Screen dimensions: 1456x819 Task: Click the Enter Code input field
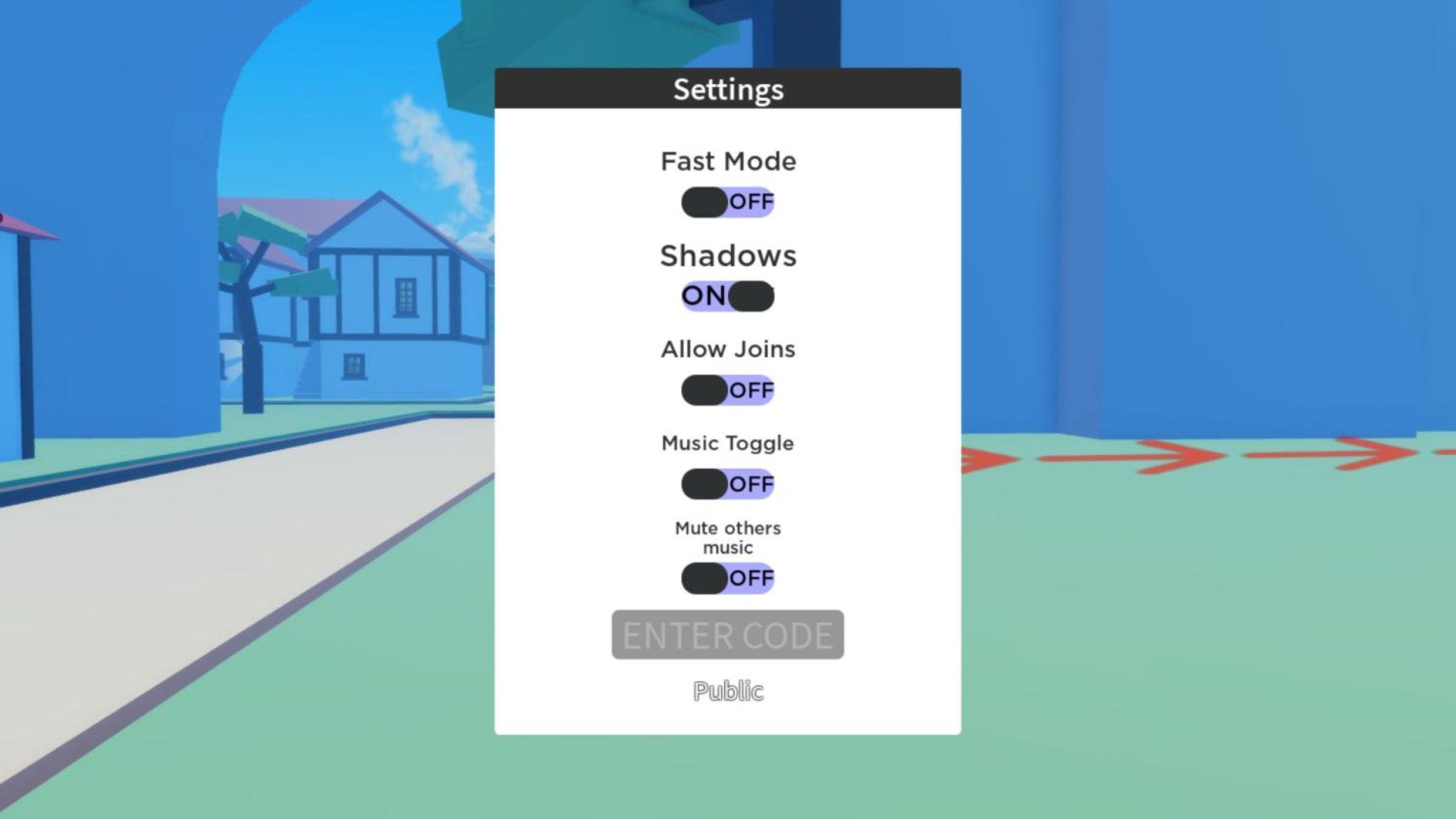click(727, 633)
